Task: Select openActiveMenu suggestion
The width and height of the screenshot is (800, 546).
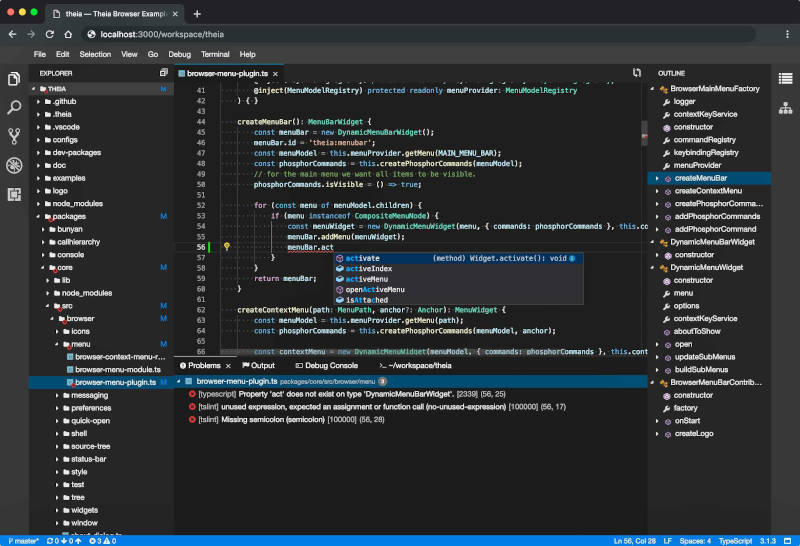Action: point(458,290)
